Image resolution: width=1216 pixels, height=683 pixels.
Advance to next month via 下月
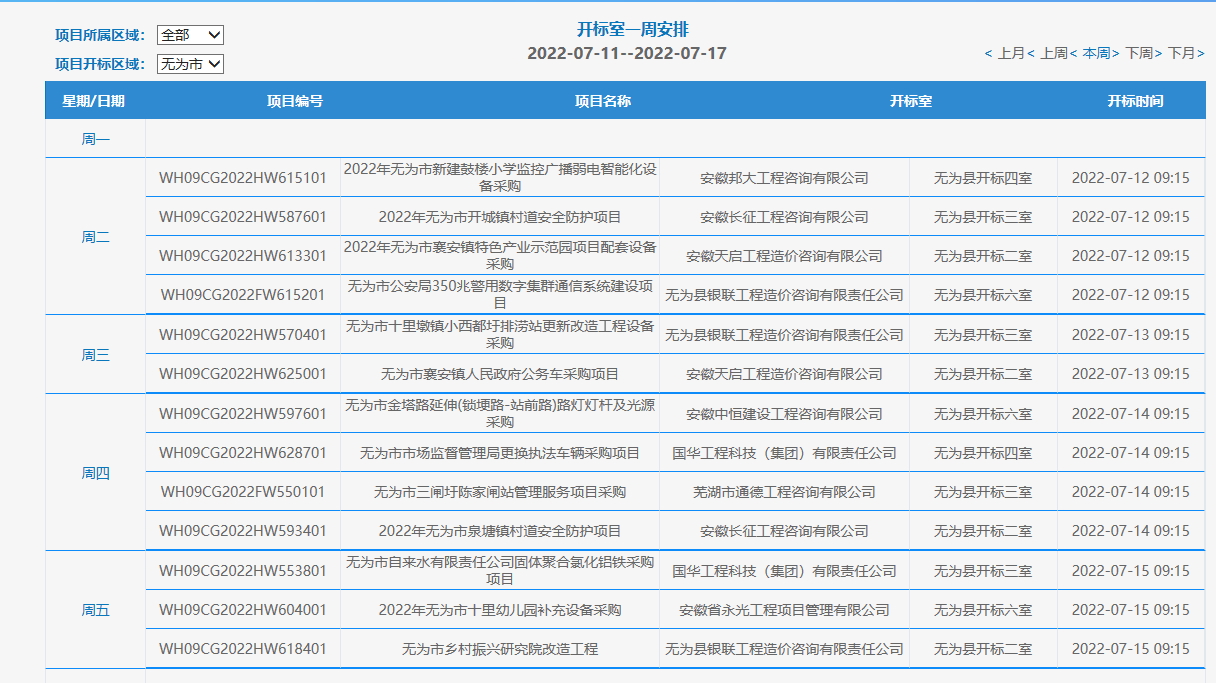coord(1182,53)
